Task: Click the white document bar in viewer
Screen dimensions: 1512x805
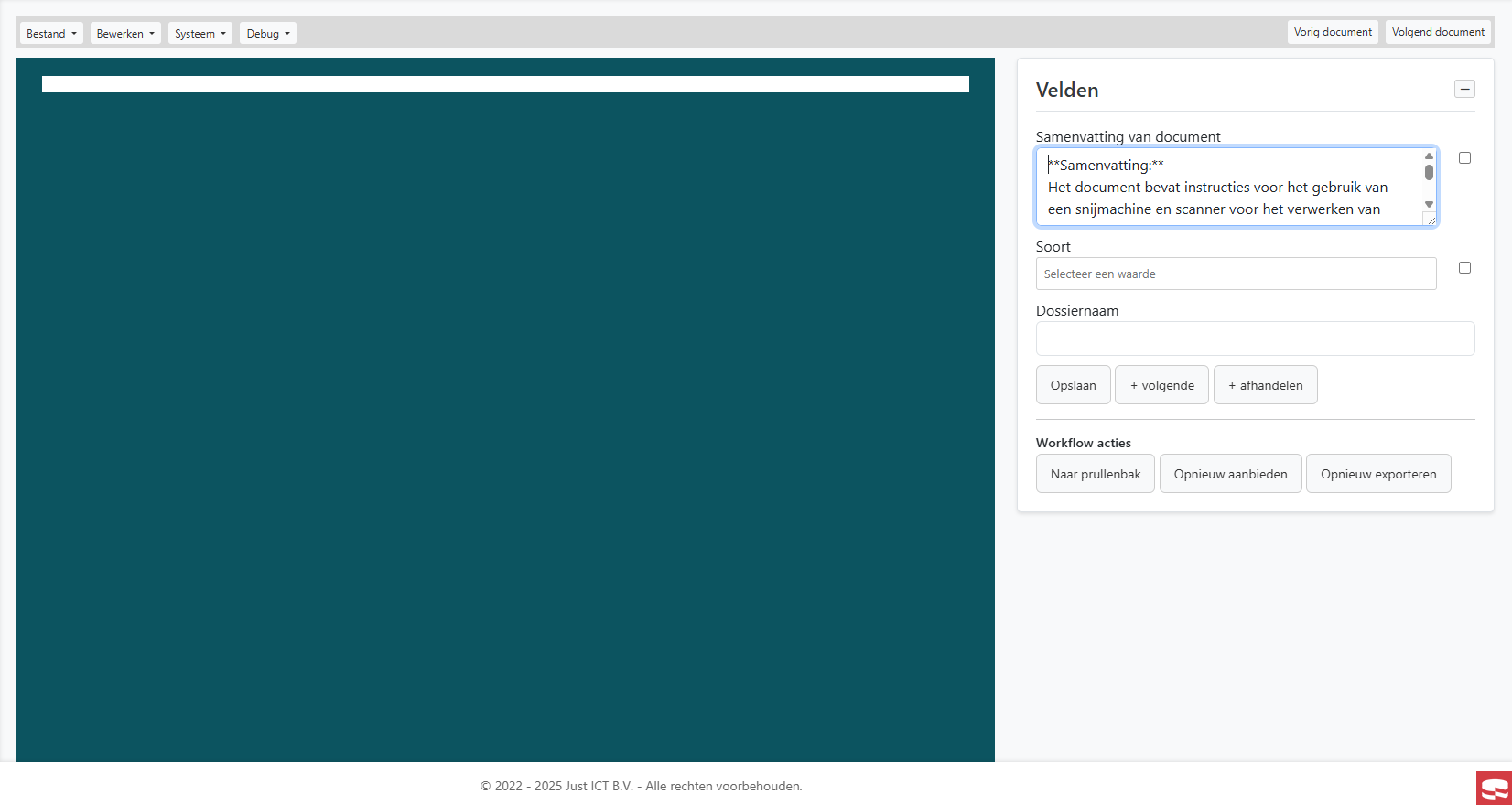Action: [505, 84]
